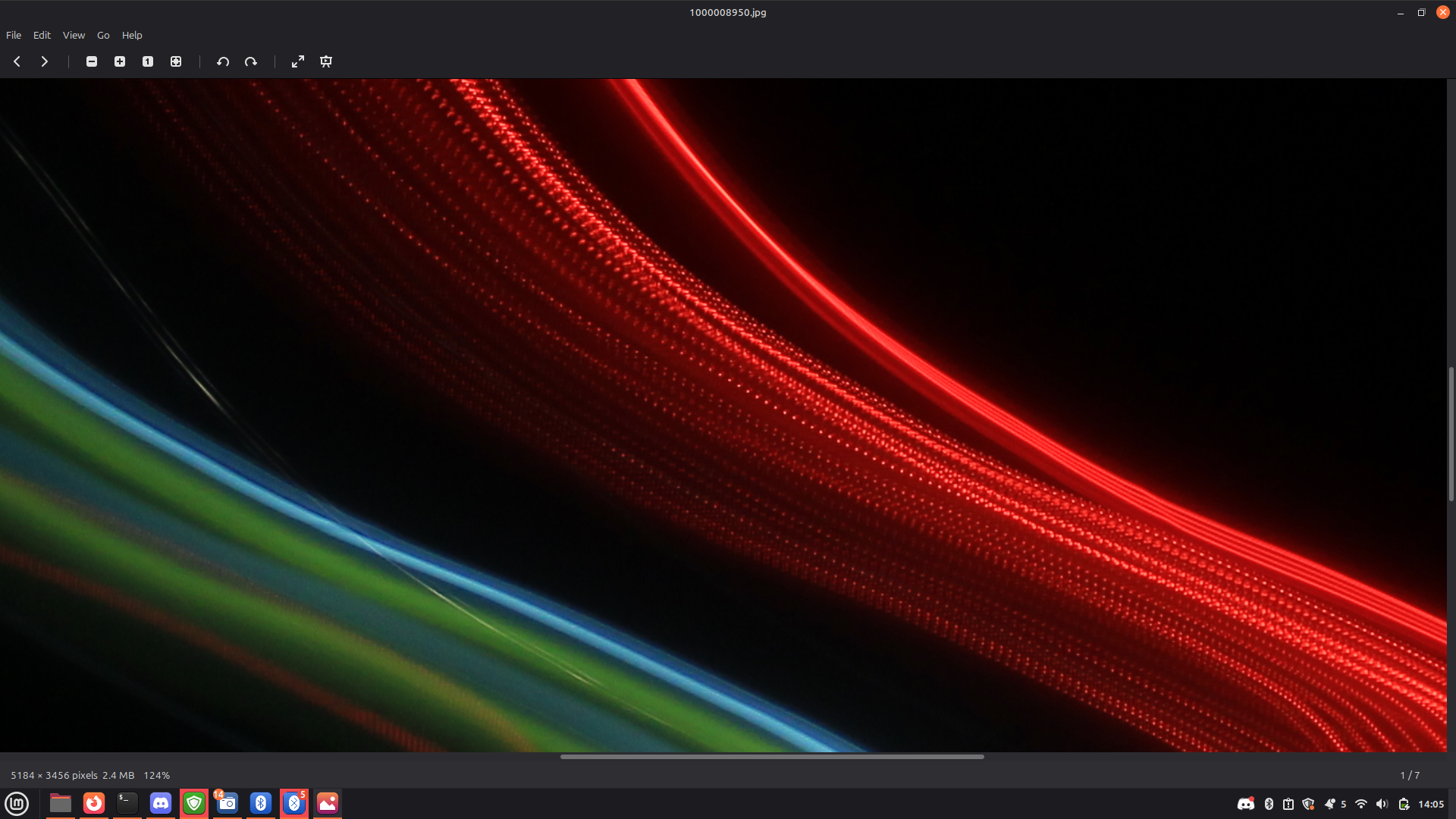The image size is (1456, 819).
Task: Enter fullscreen mode
Action: tap(298, 61)
